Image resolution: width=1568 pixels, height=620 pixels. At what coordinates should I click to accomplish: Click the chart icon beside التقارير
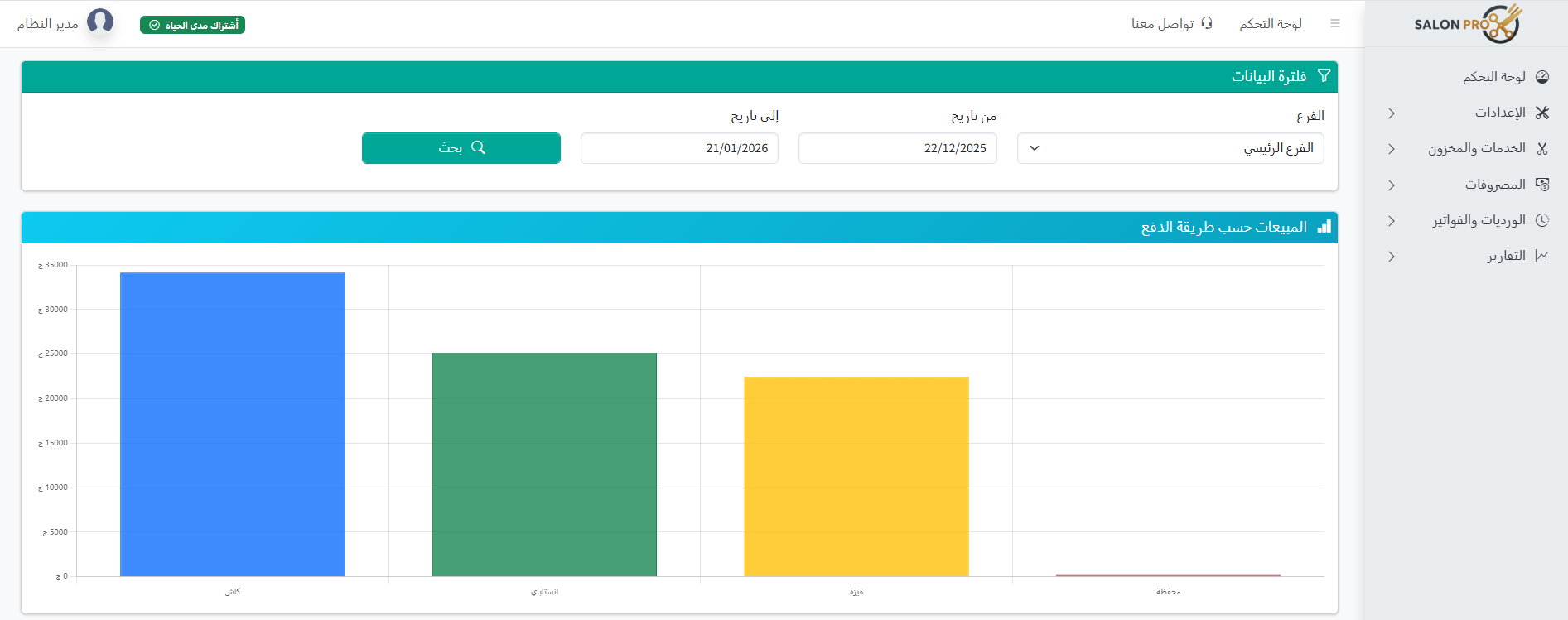(x=1541, y=257)
